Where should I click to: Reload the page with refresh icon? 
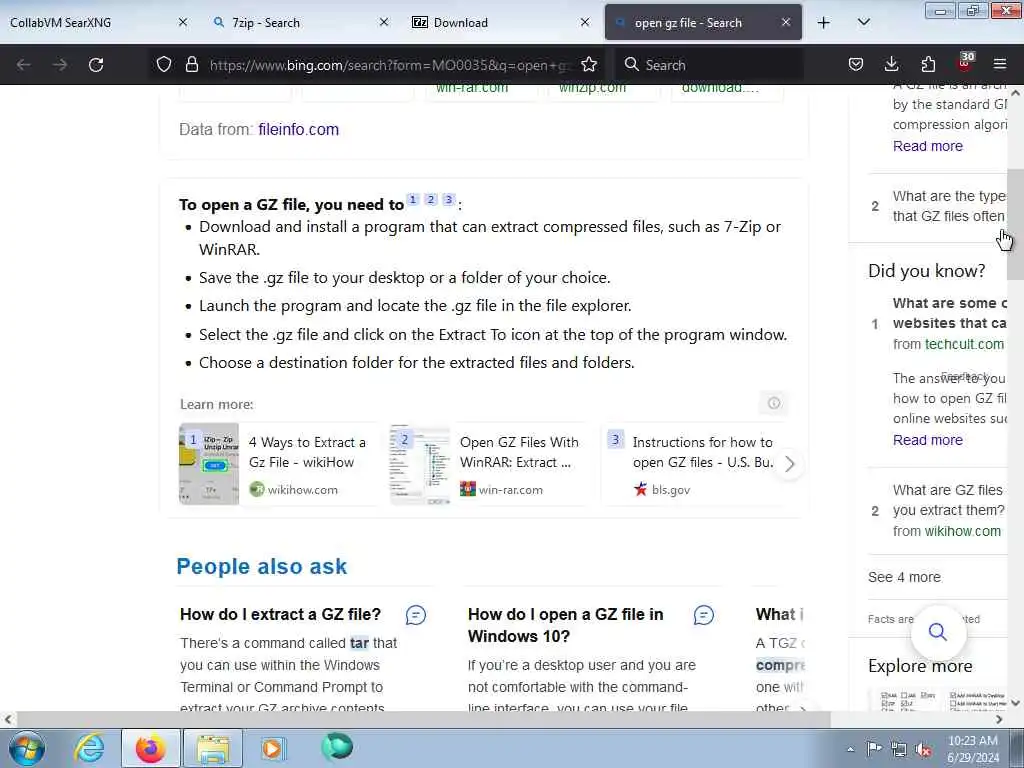(96, 65)
